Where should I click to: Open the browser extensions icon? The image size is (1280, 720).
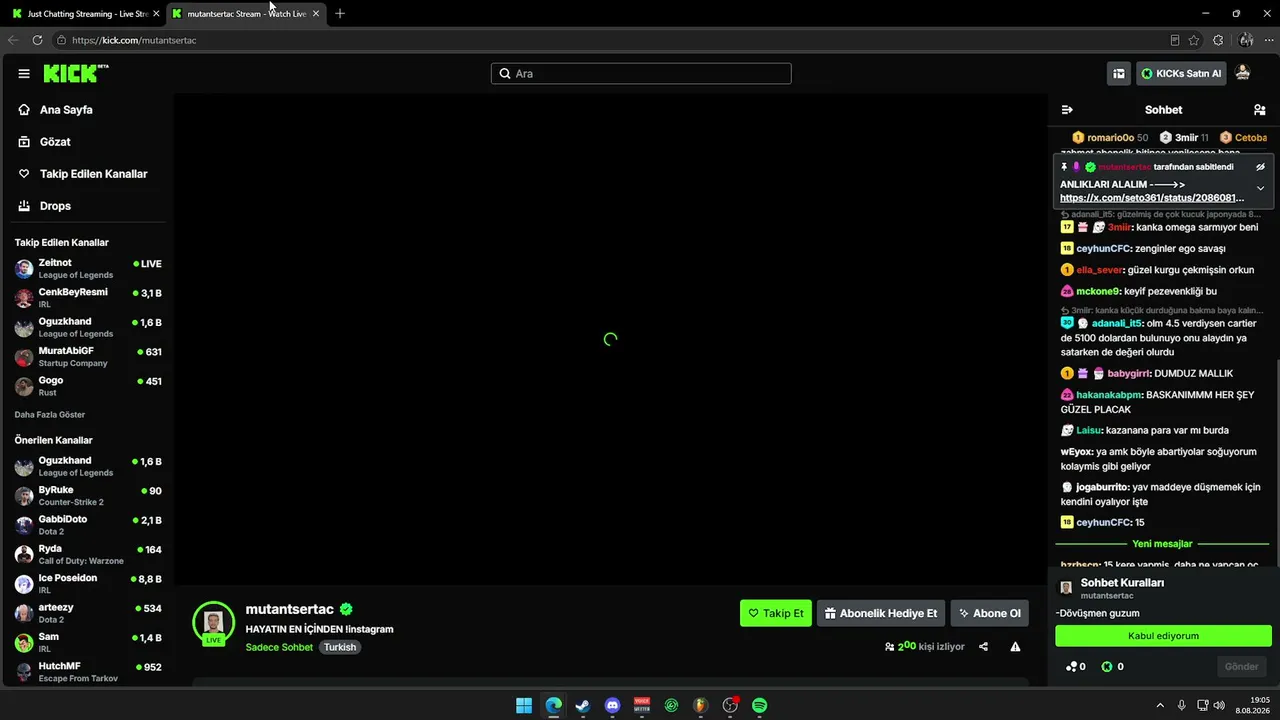coord(1218,40)
